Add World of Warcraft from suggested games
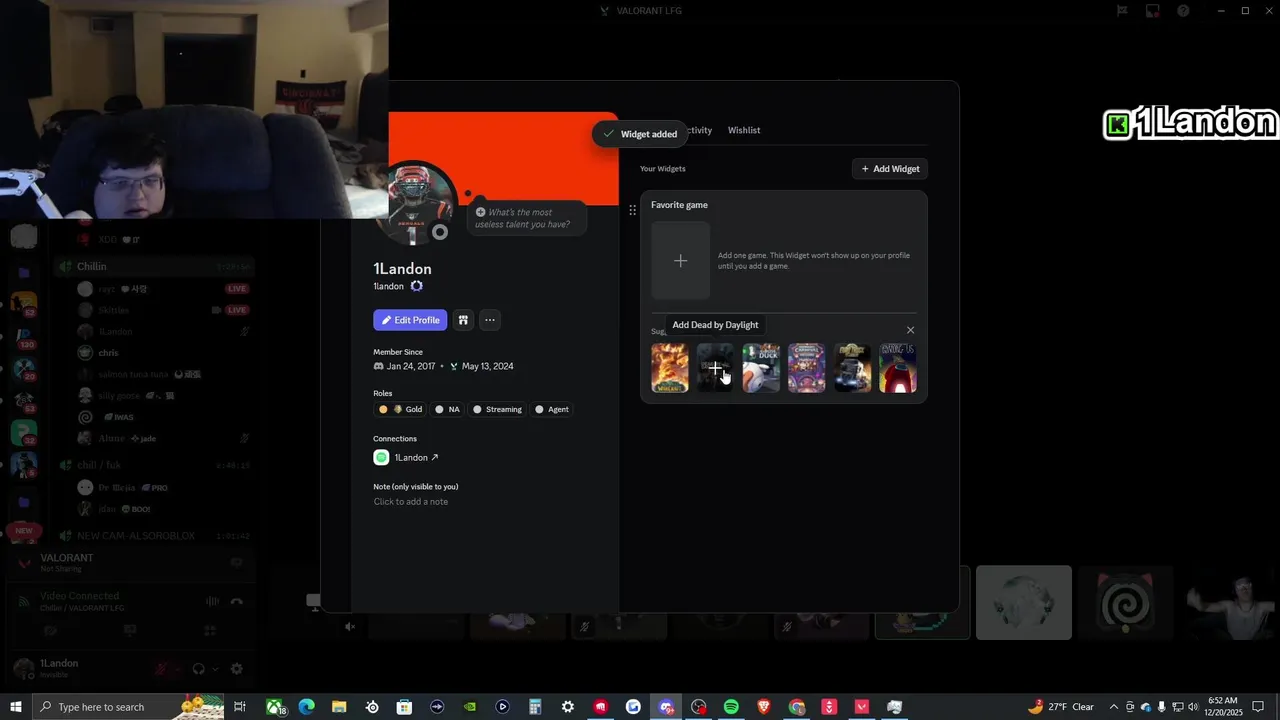Screen dimensions: 1280x720 click(x=669, y=368)
